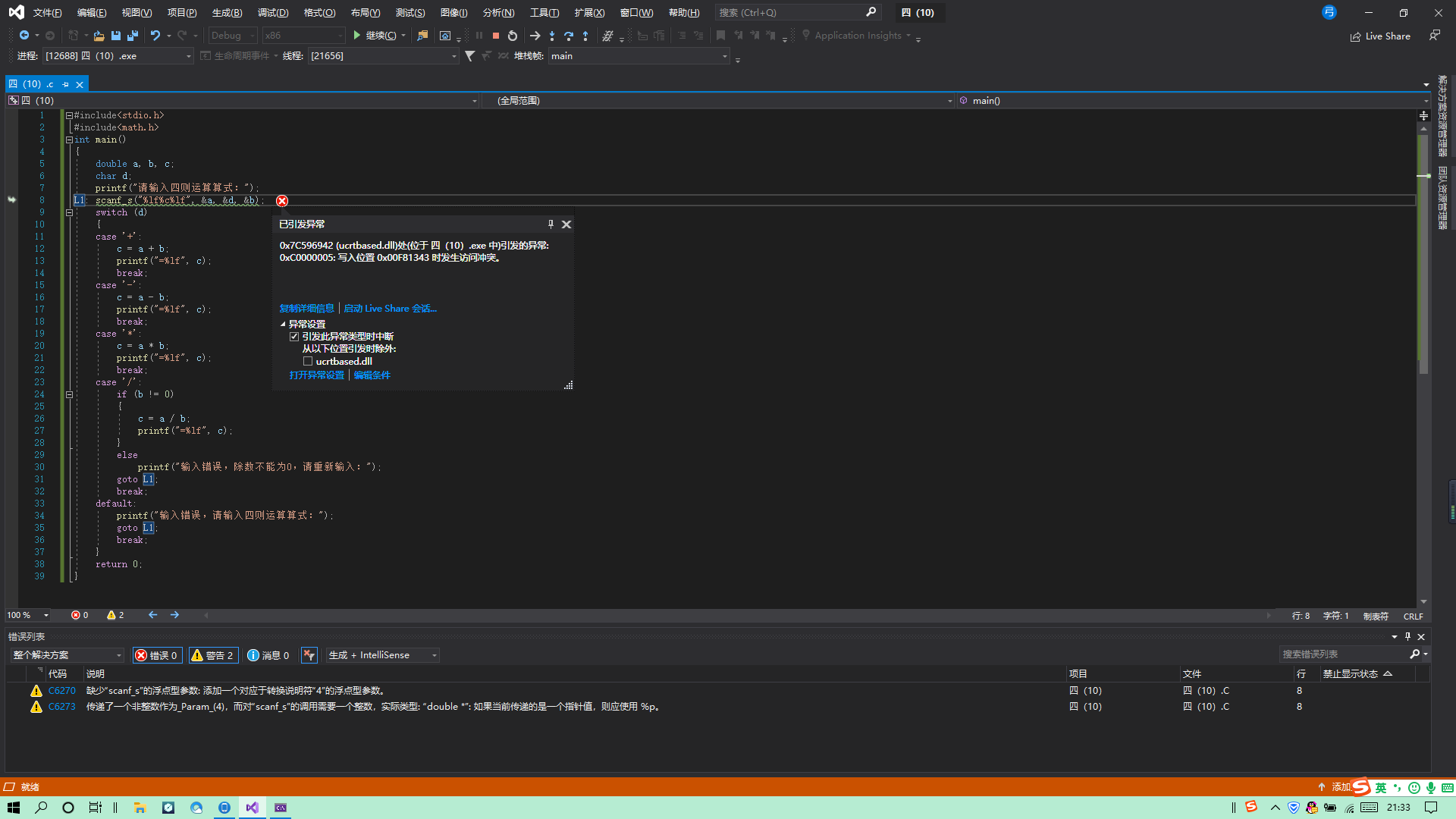Image resolution: width=1456 pixels, height=819 pixels.
Task: Open the x86 platform dropdown
Action: pyautogui.click(x=303, y=36)
